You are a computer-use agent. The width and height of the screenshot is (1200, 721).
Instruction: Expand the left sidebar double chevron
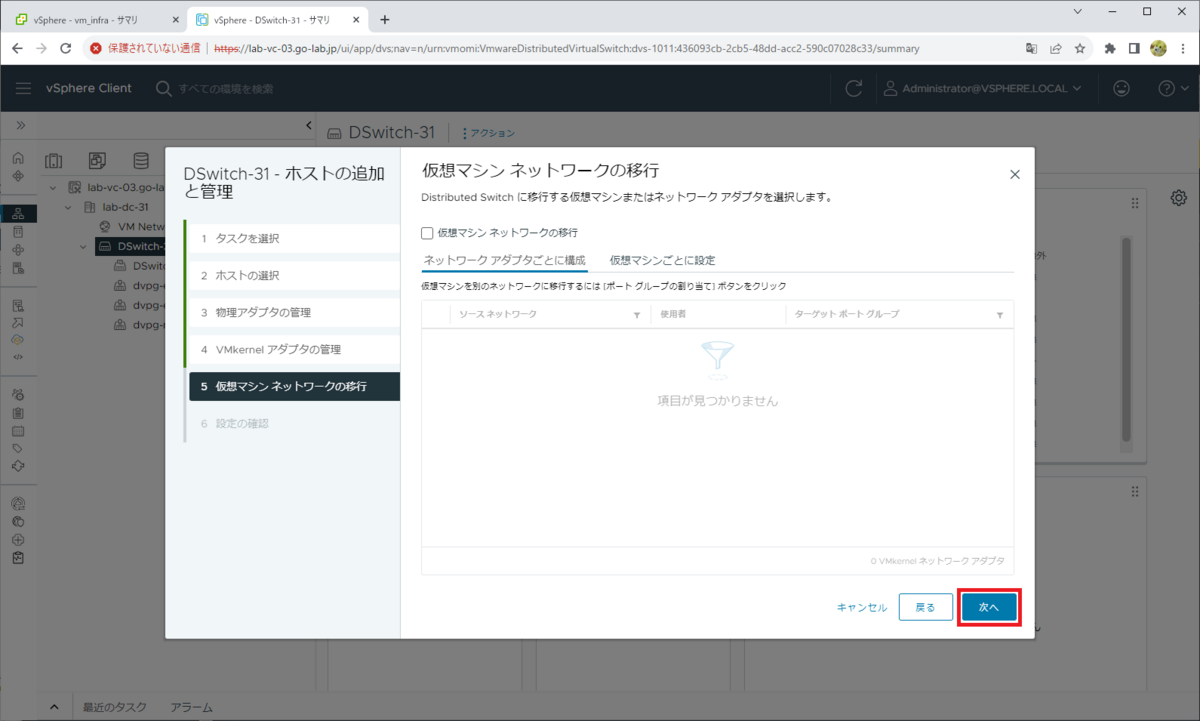pyautogui.click(x=20, y=125)
